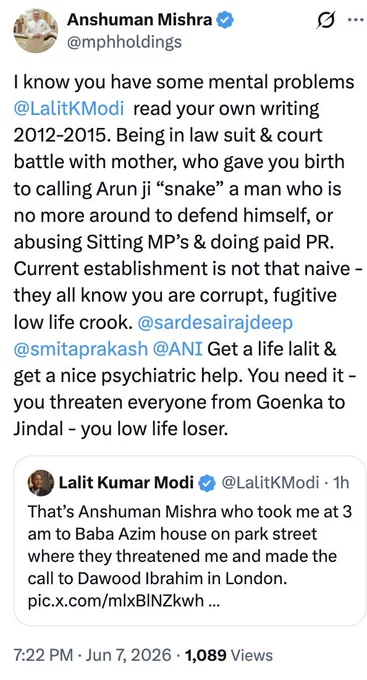The height and width of the screenshot is (680, 367).
Task: Click the 1,089 Views count
Action: pyautogui.click(x=229, y=655)
